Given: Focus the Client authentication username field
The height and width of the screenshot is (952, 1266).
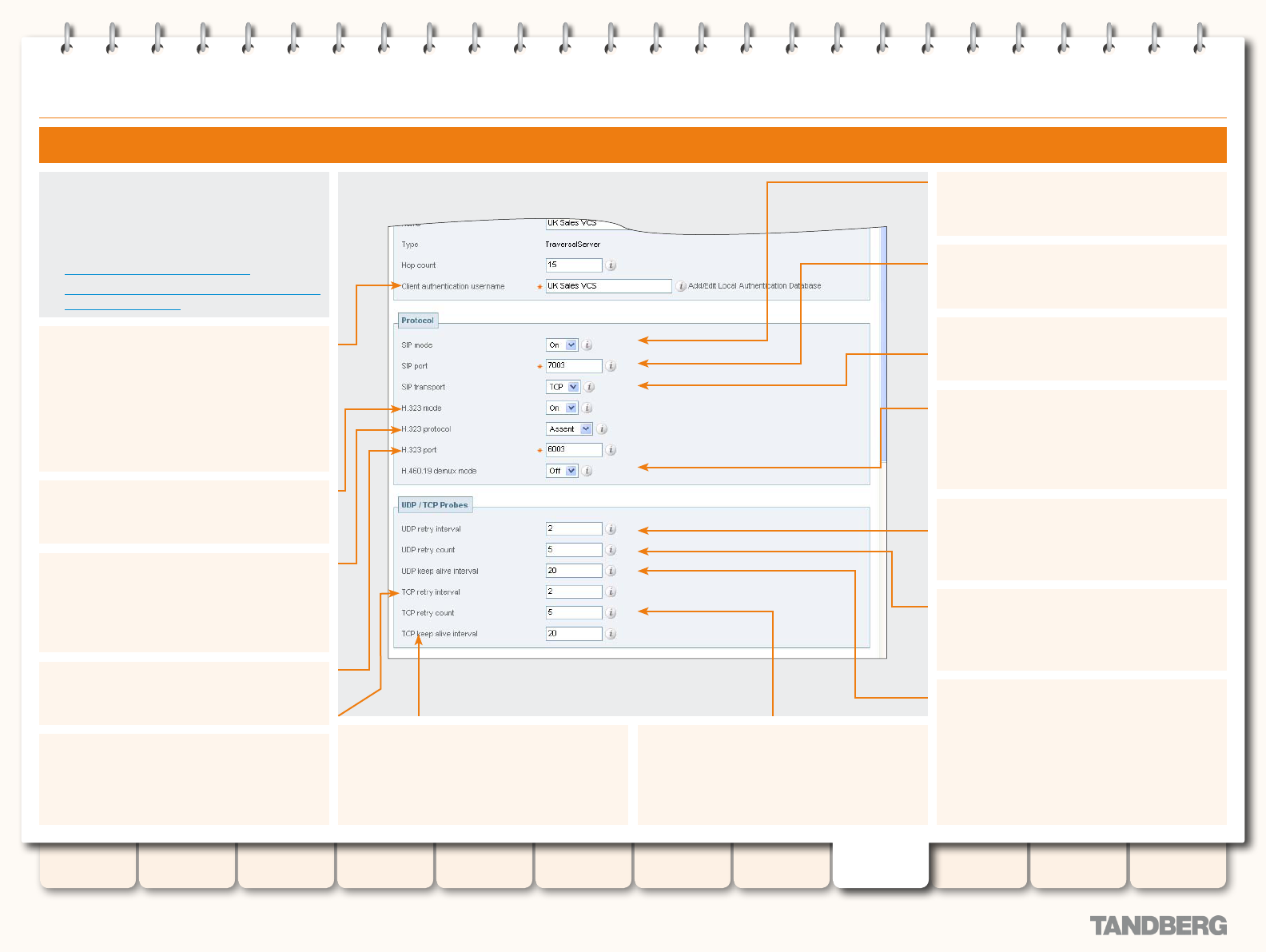Looking at the screenshot, I should tap(608, 285).
